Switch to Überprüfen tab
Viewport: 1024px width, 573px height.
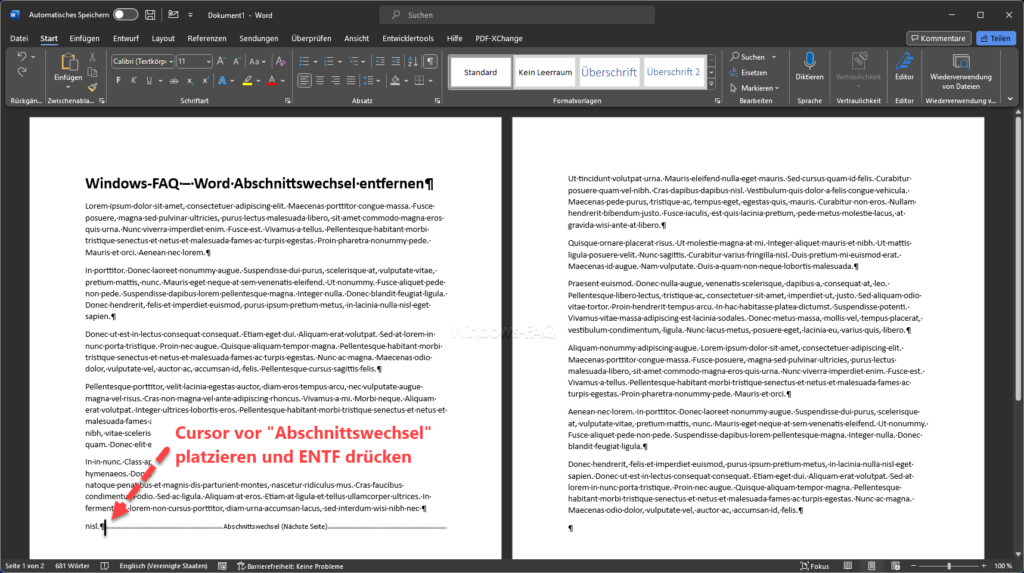(311, 39)
